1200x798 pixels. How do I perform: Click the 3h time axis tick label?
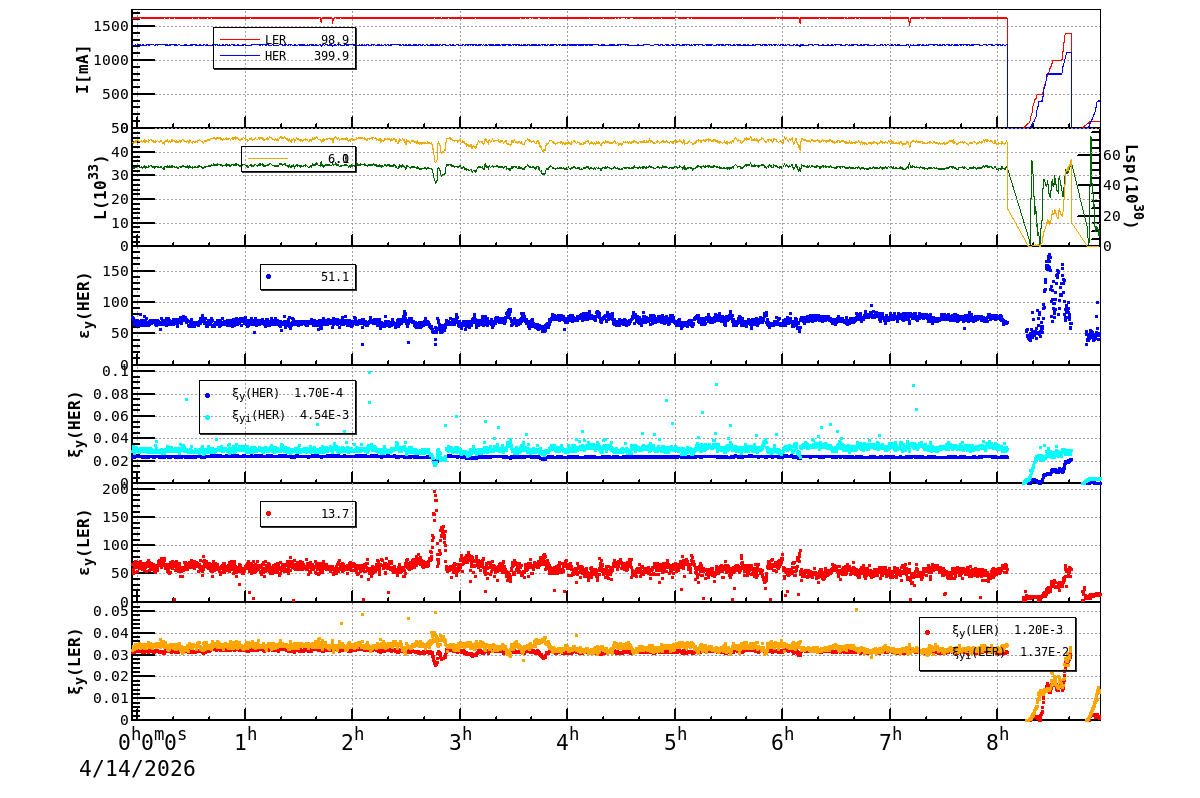[460, 741]
